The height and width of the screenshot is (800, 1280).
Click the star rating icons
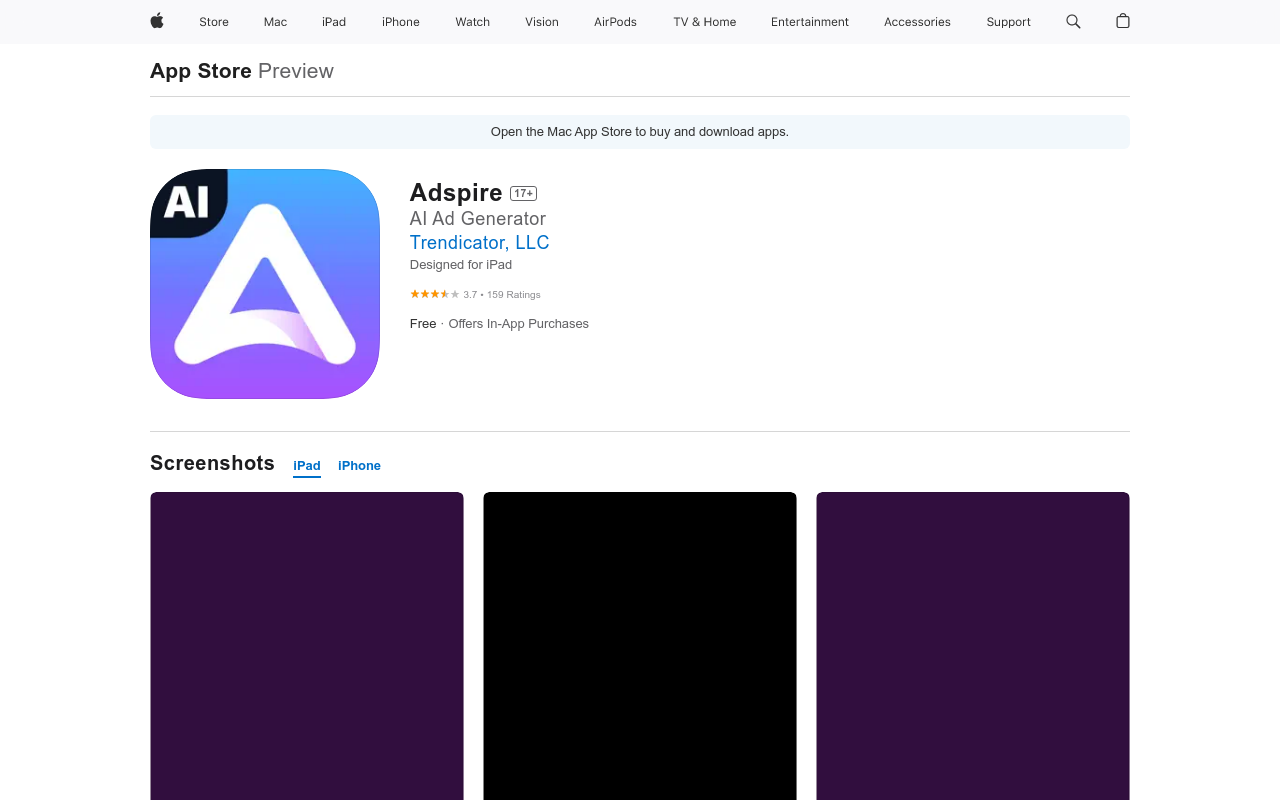click(x=435, y=294)
